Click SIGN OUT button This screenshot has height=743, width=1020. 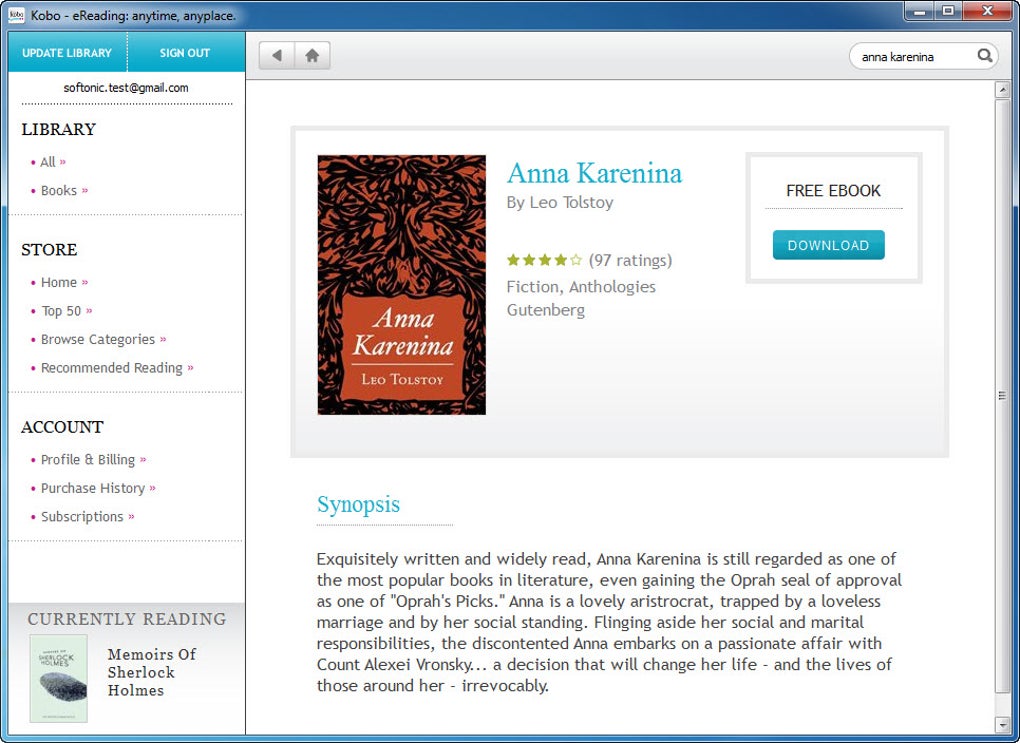(x=185, y=53)
